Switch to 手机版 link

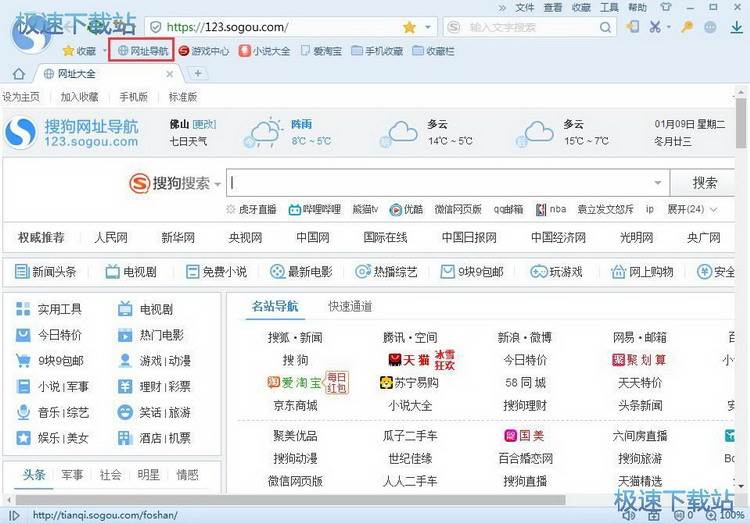click(133, 97)
